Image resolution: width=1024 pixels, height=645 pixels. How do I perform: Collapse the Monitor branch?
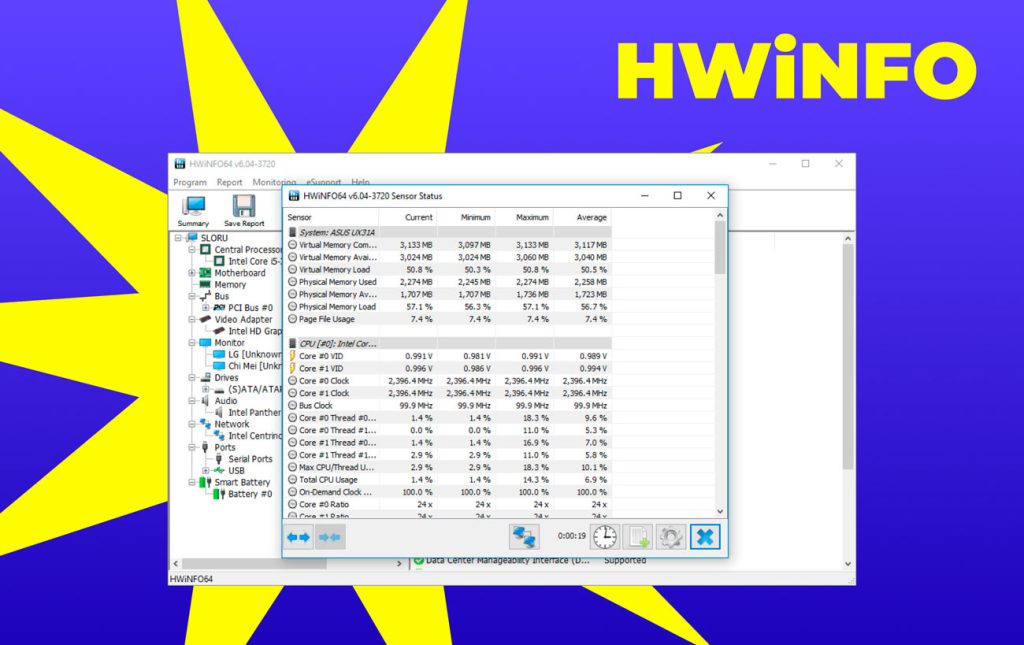coord(192,343)
